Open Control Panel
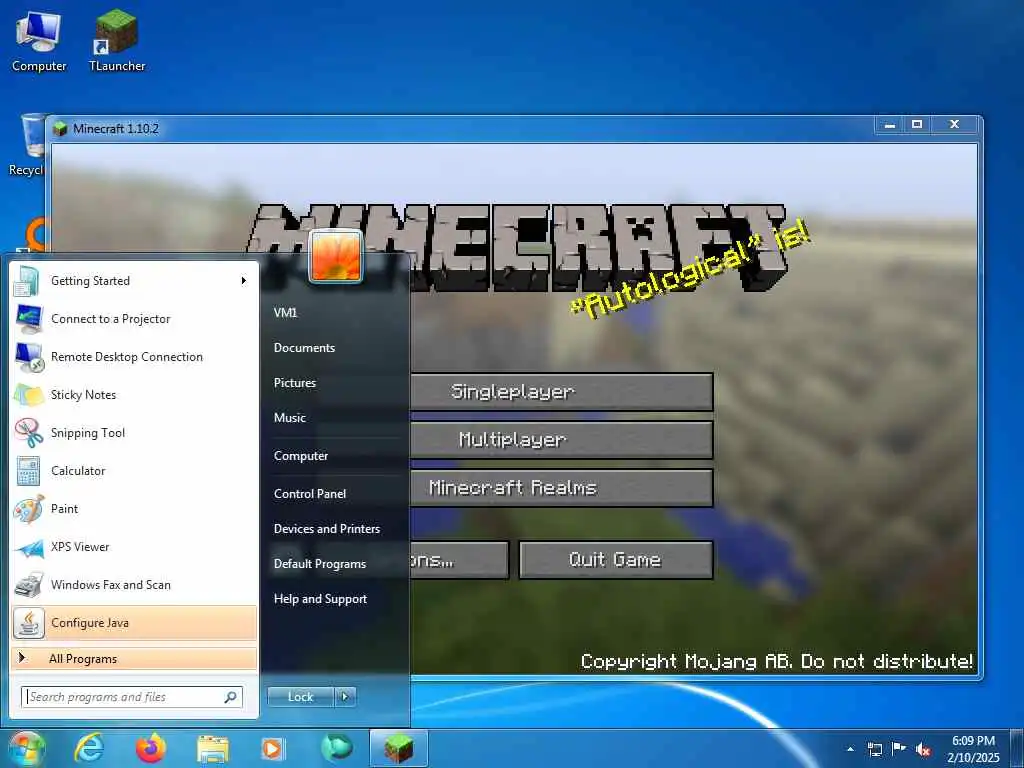 point(310,494)
